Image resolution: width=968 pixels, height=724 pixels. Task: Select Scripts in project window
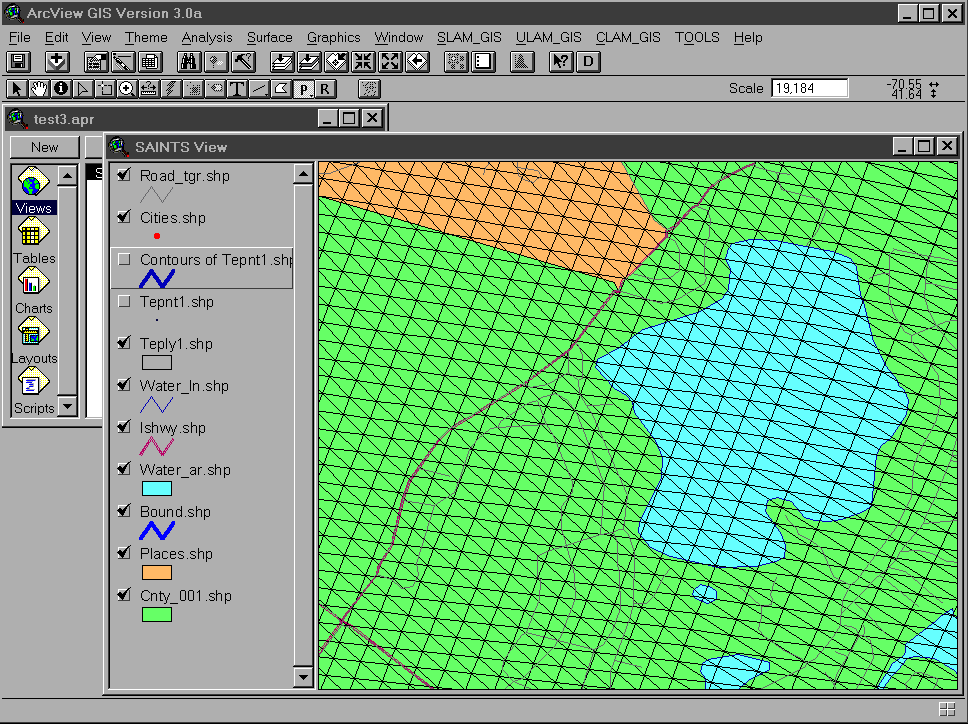pos(33,391)
